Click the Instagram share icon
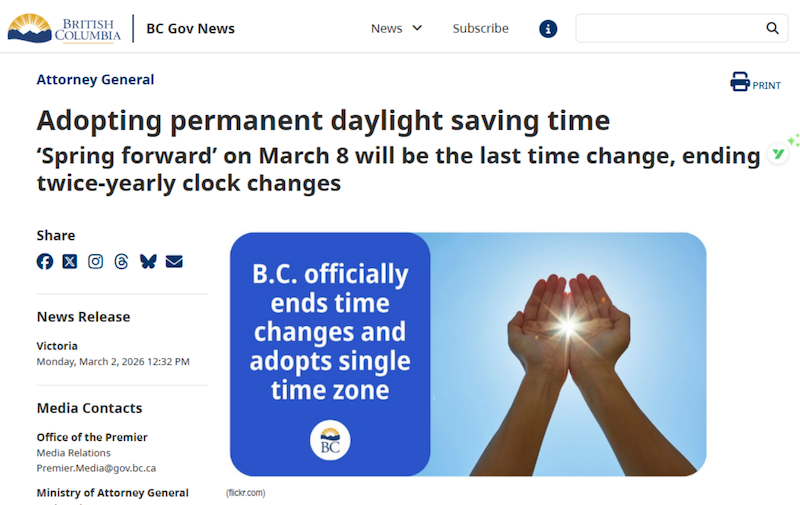The width and height of the screenshot is (800, 505). [96, 261]
